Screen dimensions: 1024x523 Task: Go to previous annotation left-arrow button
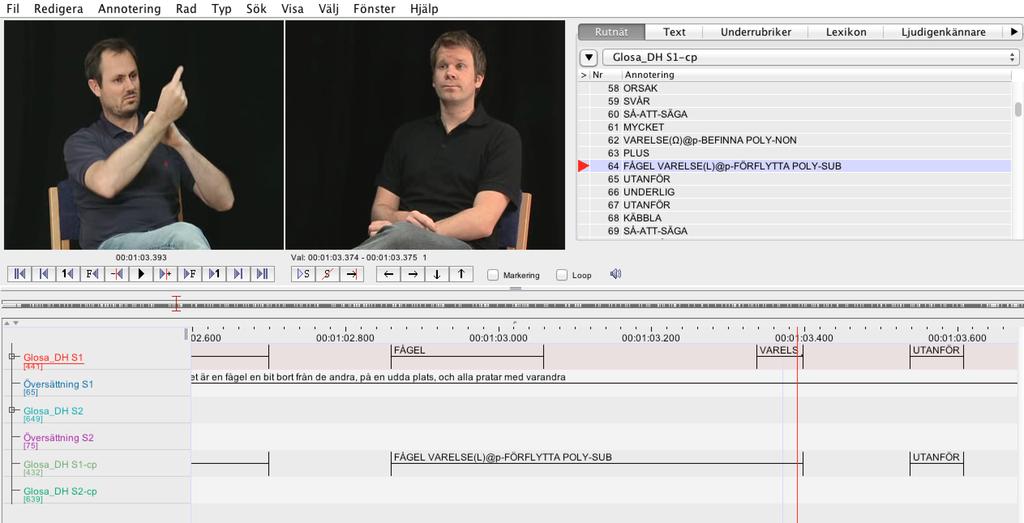pos(389,274)
